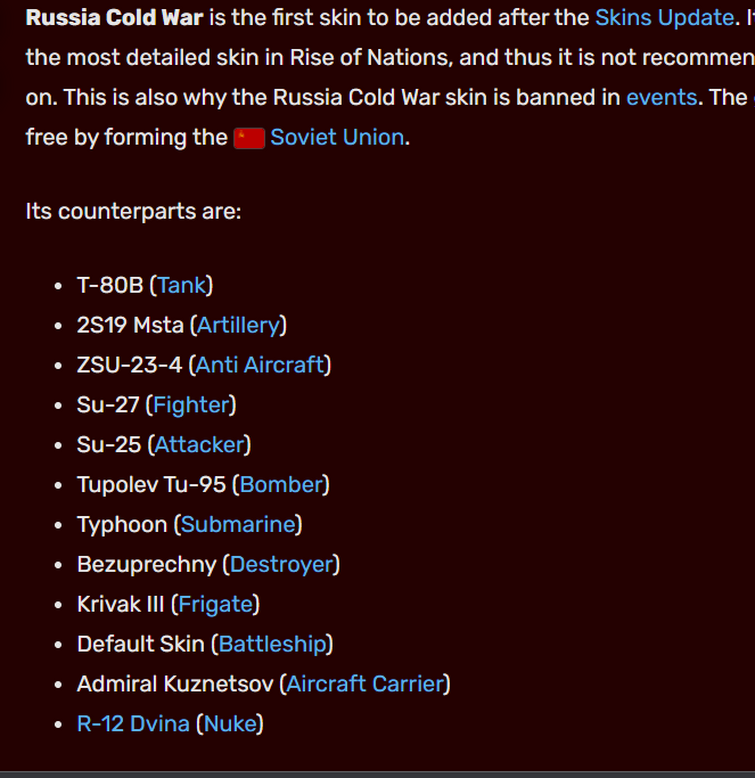Open the Artillery link
This screenshot has height=778, width=755.
239,325
